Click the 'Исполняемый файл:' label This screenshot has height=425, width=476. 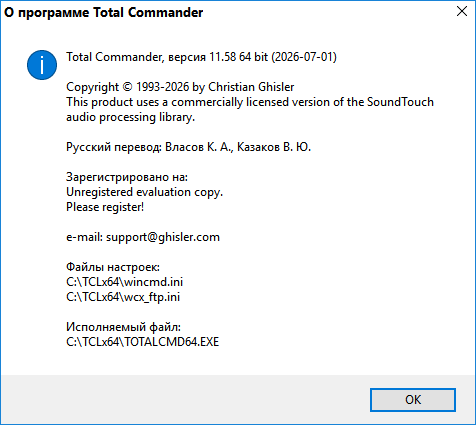point(123,327)
